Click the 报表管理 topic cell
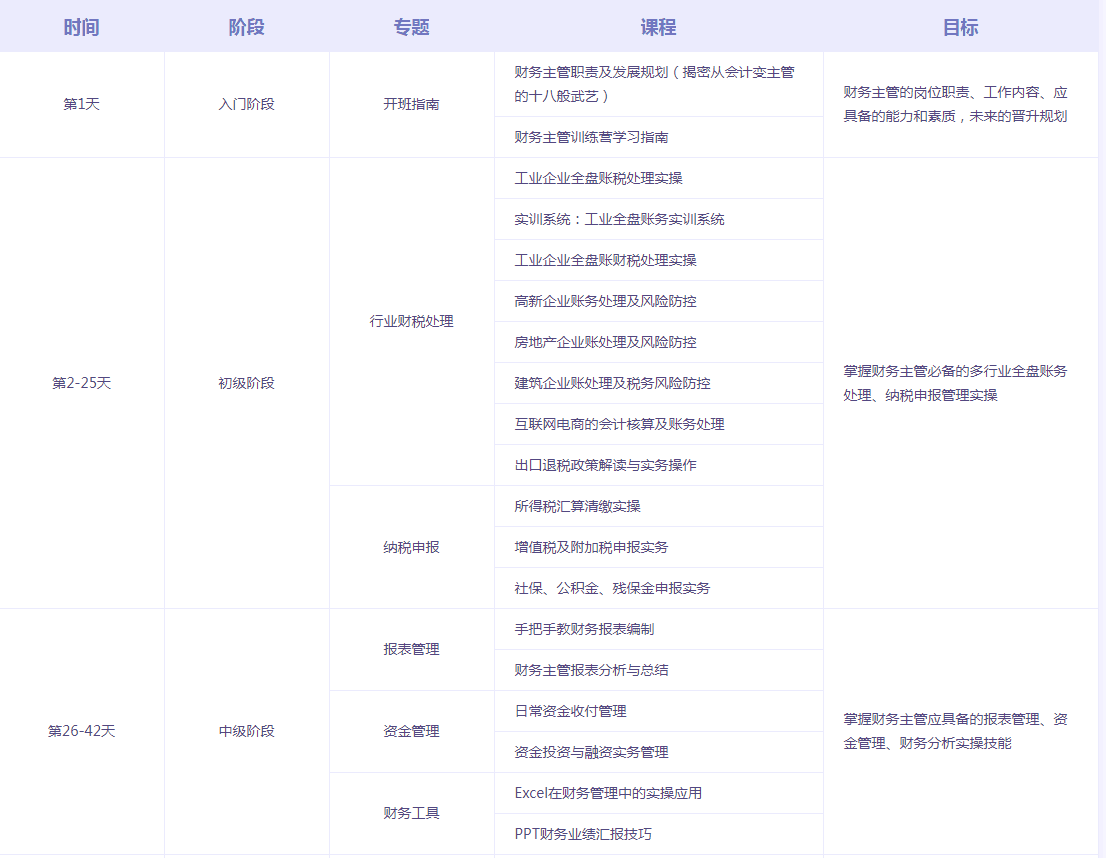Screen dimensions: 1106x858 coord(411,649)
